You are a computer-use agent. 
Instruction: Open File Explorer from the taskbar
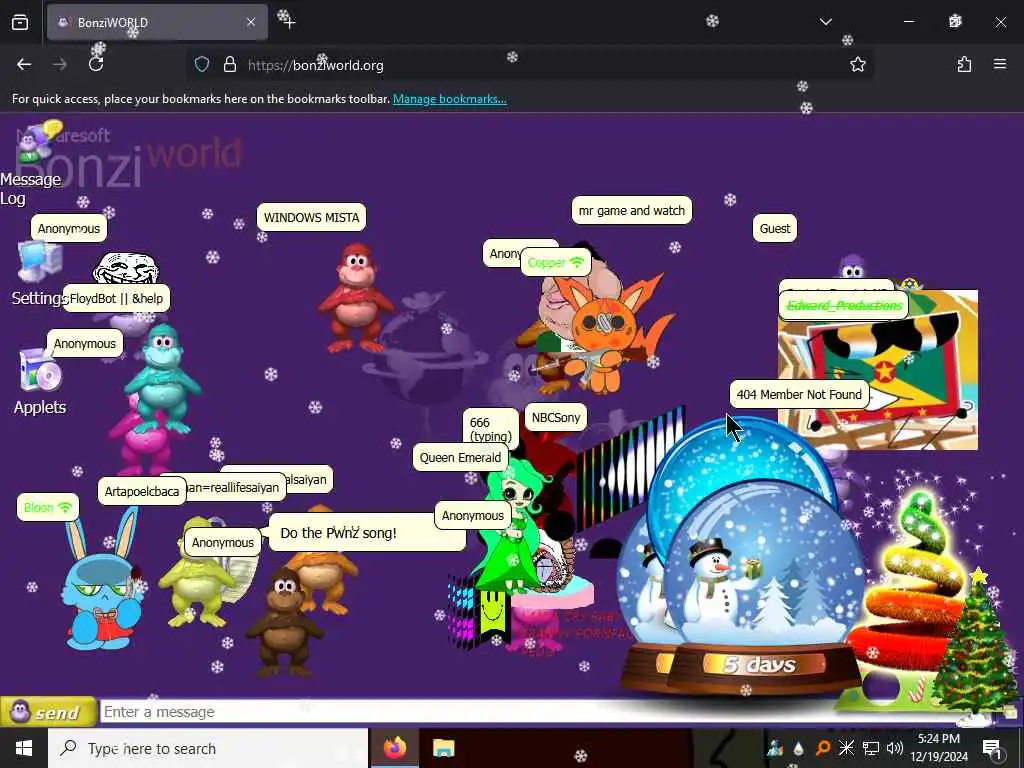click(444, 748)
